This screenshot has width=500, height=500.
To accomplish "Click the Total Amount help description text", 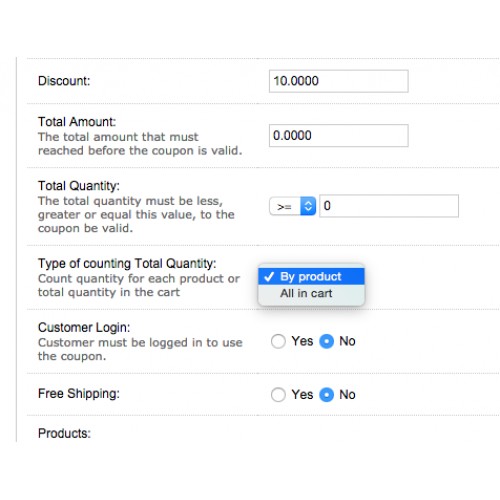I will [x=140, y=144].
